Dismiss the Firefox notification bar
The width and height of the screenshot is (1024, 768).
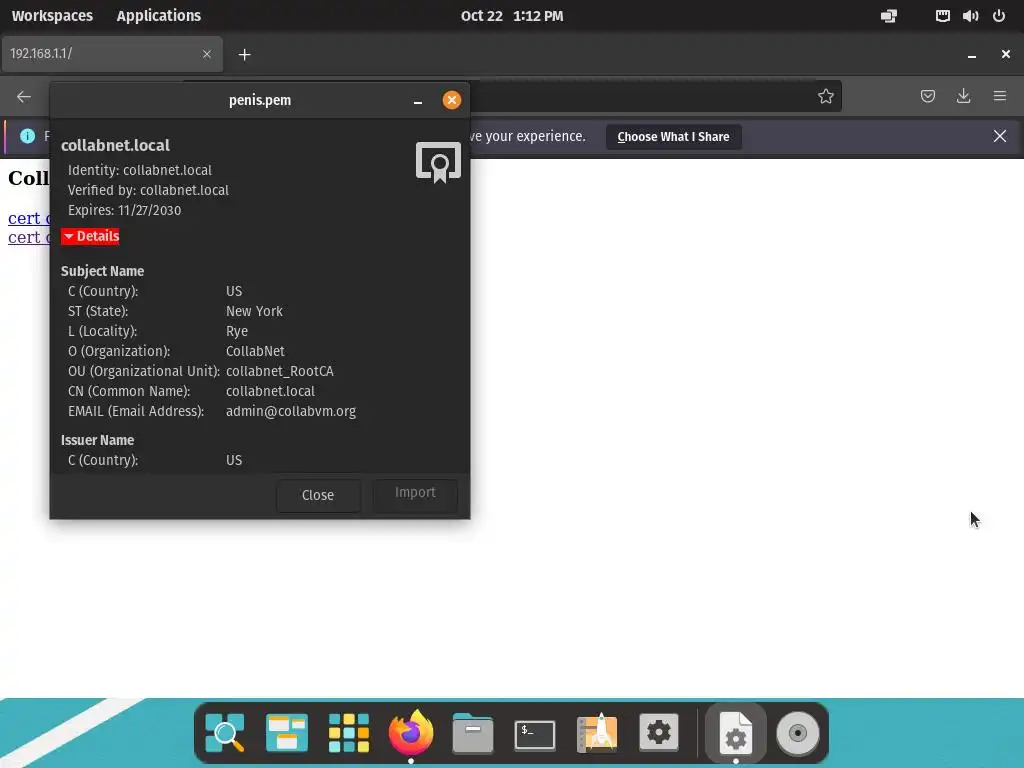tap(999, 136)
